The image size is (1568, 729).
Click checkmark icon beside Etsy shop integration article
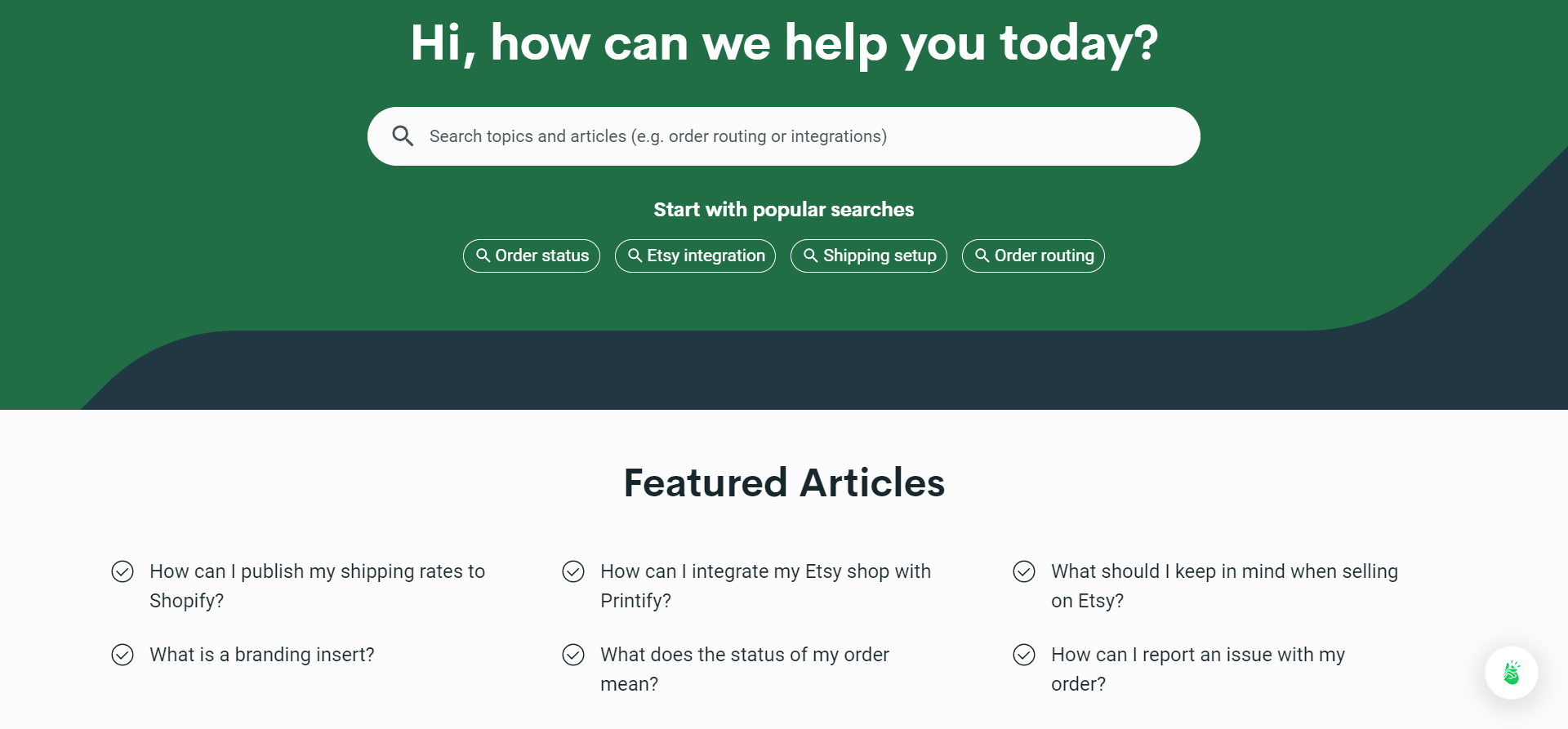573,571
